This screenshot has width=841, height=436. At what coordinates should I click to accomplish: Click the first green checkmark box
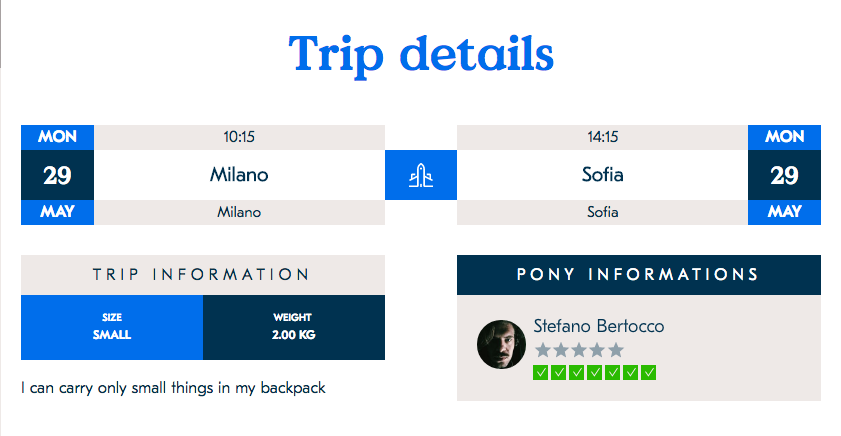point(541,373)
